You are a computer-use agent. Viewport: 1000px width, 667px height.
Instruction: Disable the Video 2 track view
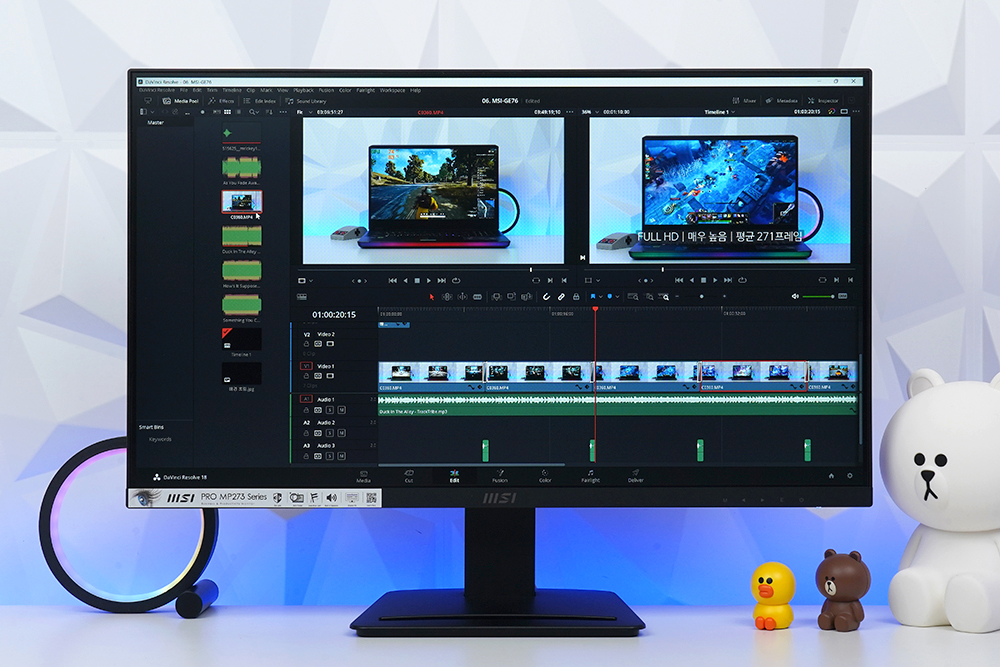330,344
